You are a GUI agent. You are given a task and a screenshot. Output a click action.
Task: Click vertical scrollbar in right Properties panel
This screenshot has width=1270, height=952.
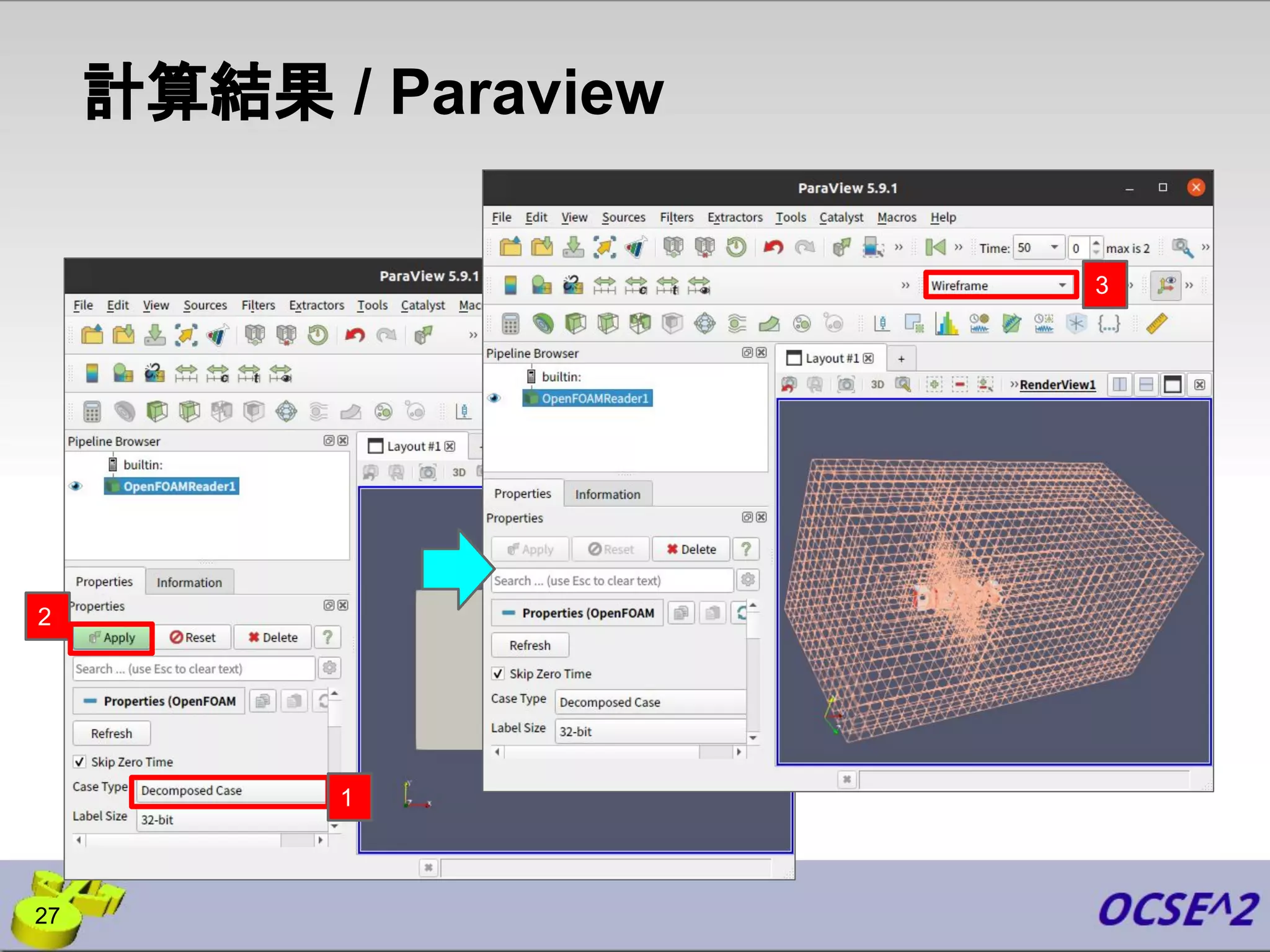[x=753, y=672]
